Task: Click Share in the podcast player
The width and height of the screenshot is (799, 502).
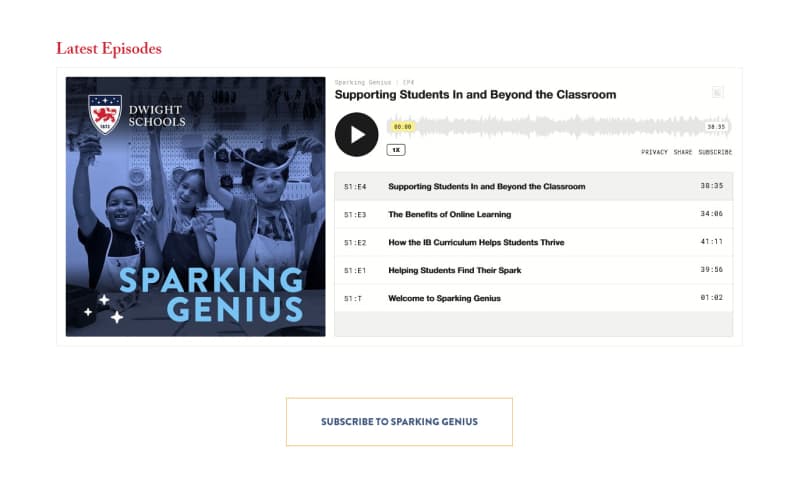Action: pyautogui.click(x=682, y=152)
